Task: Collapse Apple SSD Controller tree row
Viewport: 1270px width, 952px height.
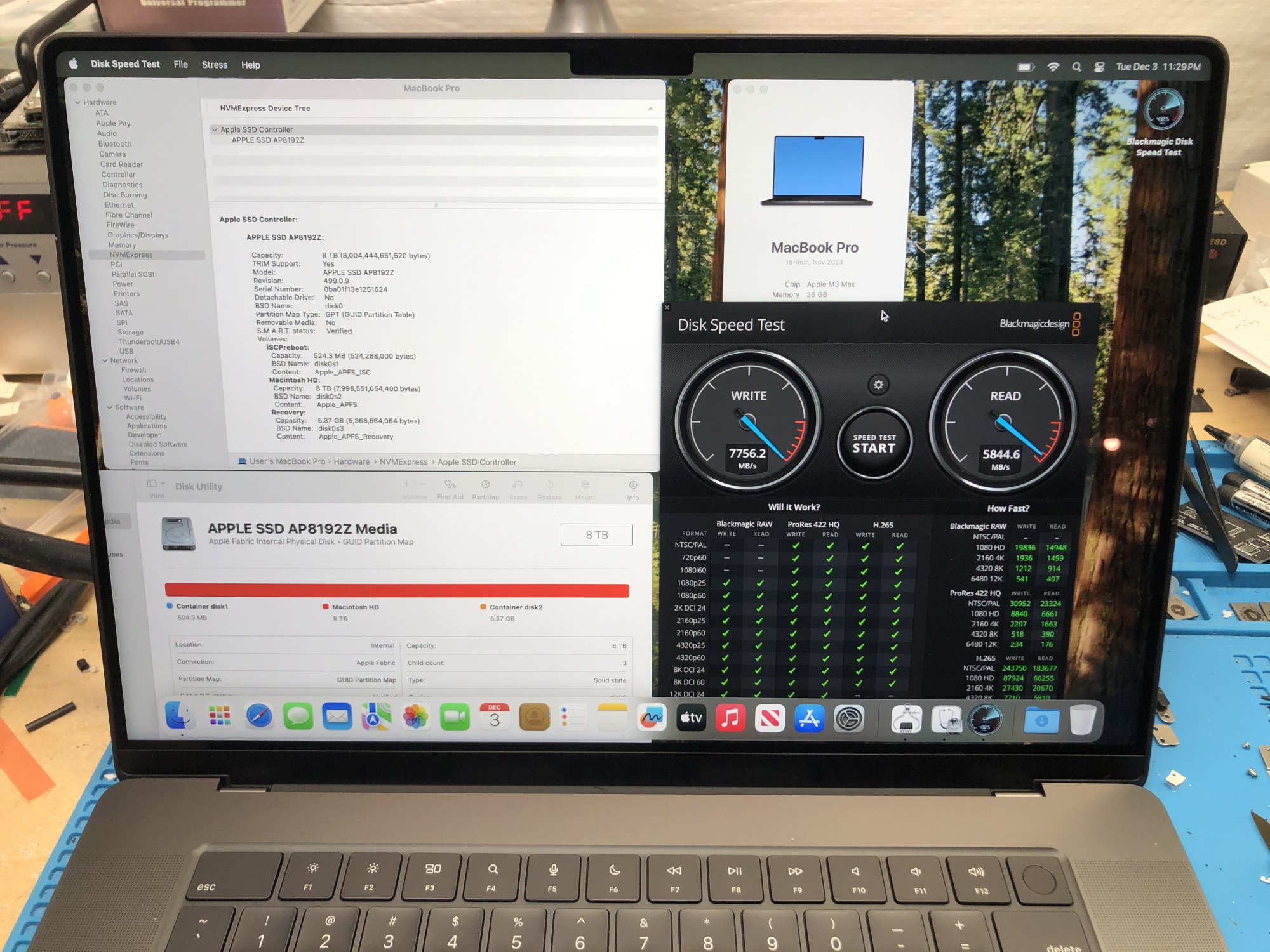Action: coord(215,129)
